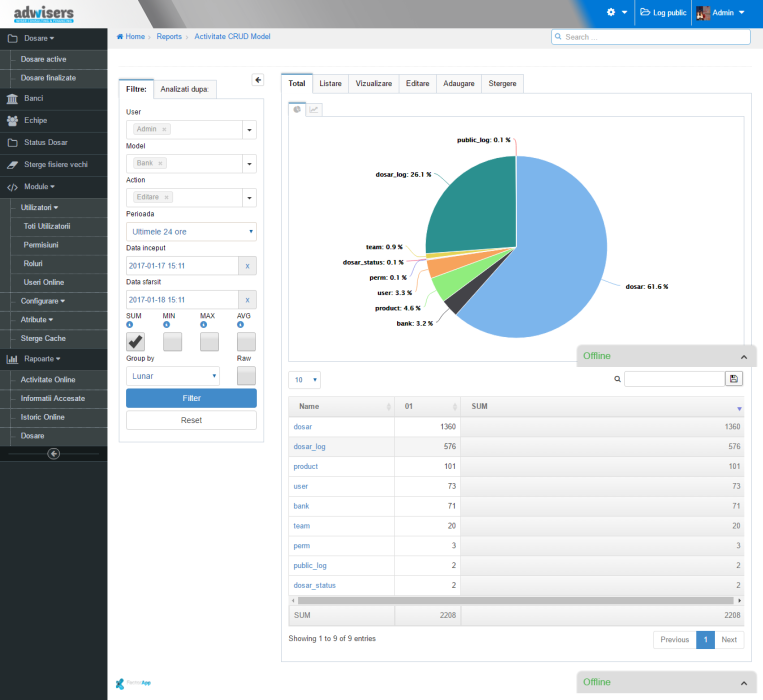The width and height of the screenshot is (763, 700).
Task: Remove the Editare tag from the Action filter
Action: pyautogui.click(x=166, y=197)
